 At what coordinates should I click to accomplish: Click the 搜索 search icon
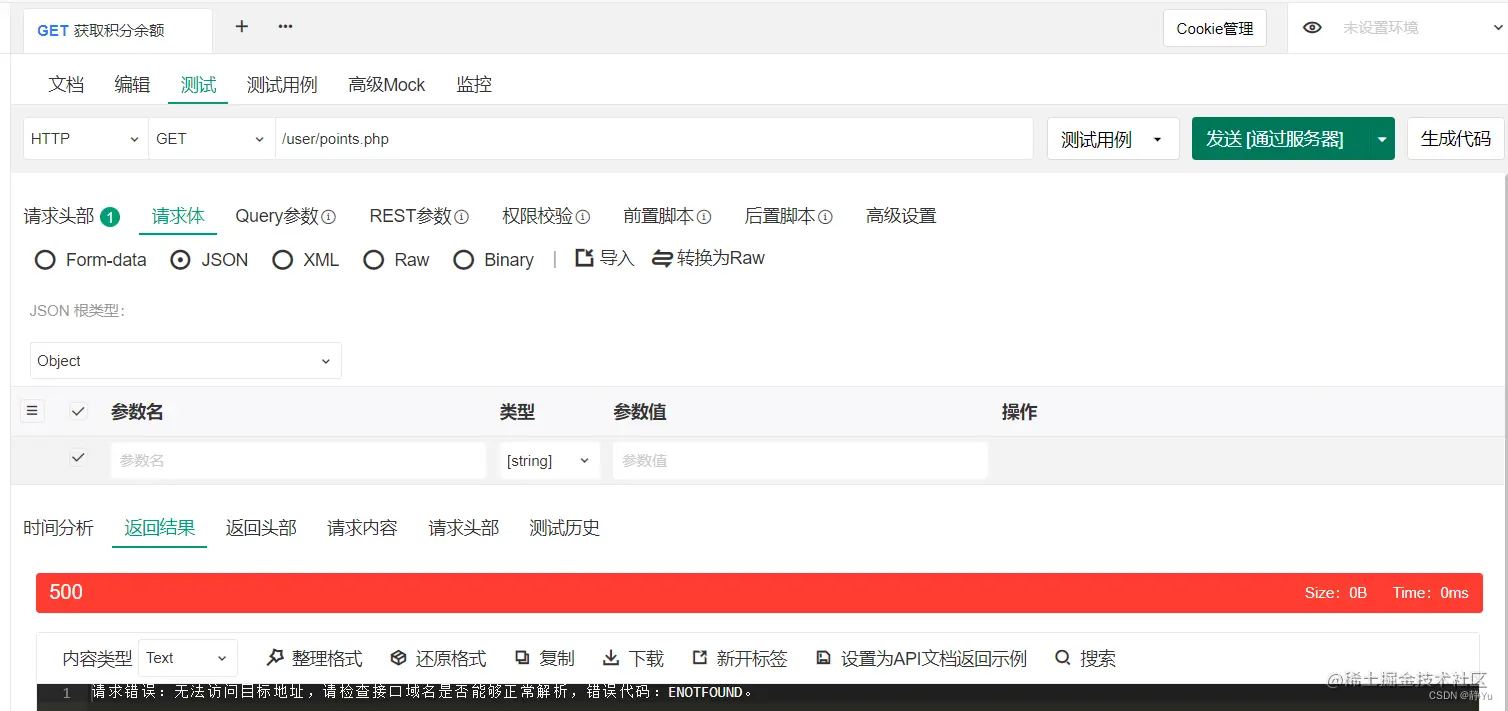tap(1063, 657)
